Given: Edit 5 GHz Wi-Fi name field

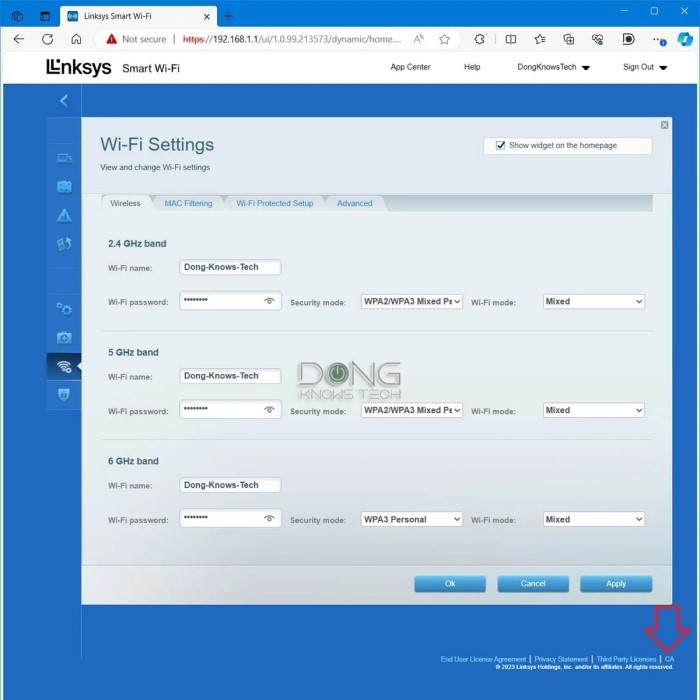Looking at the screenshot, I should [230, 376].
